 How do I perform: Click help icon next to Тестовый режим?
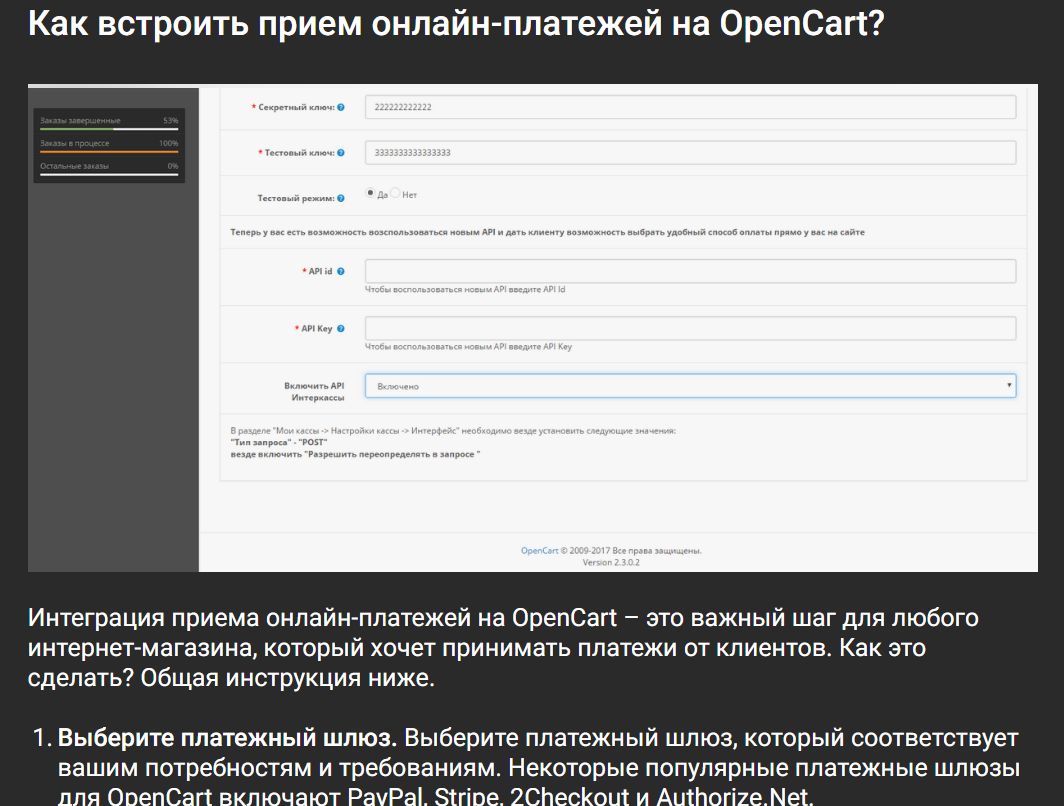click(x=341, y=199)
